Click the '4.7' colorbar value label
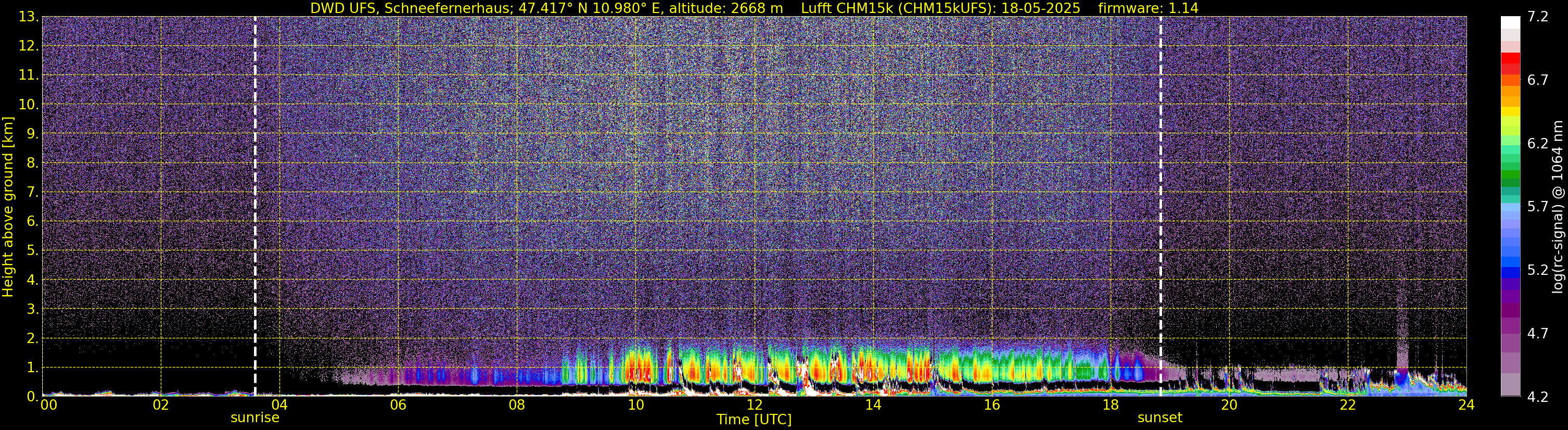 click(1538, 333)
